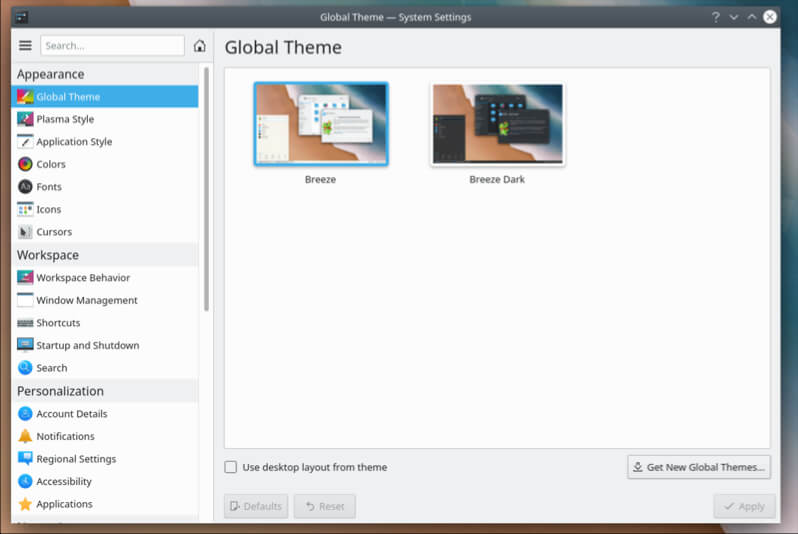Click the Plasma Style icon
The image size is (798, 534).
25,119
